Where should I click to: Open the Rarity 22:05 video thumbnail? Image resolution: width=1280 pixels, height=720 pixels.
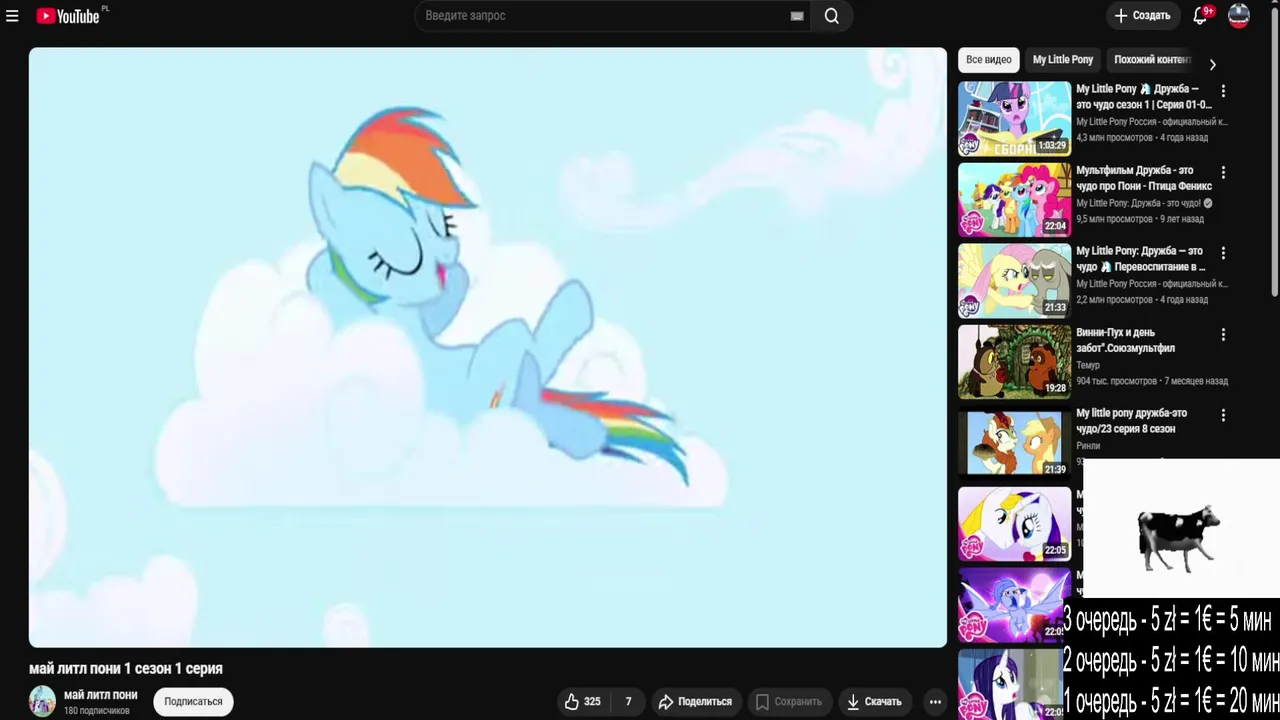point(1014,524)
